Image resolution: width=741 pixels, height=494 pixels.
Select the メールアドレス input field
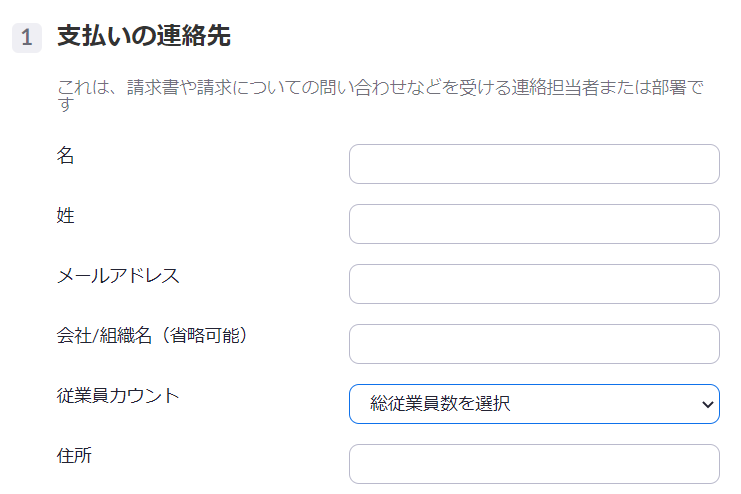533,284
